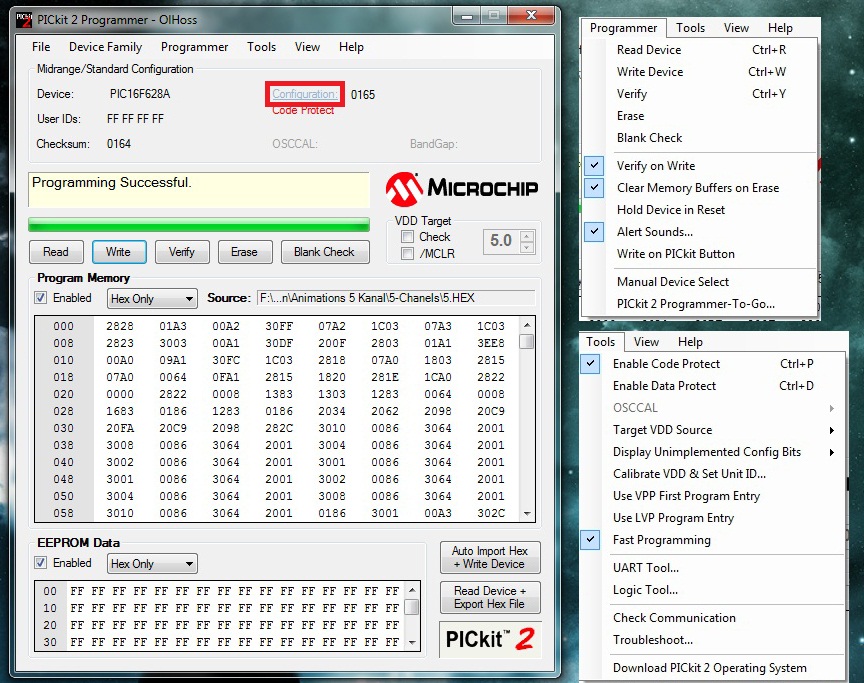
Task: Click the Source file path field
Action: pyautogui.click(x=396, y=298)
